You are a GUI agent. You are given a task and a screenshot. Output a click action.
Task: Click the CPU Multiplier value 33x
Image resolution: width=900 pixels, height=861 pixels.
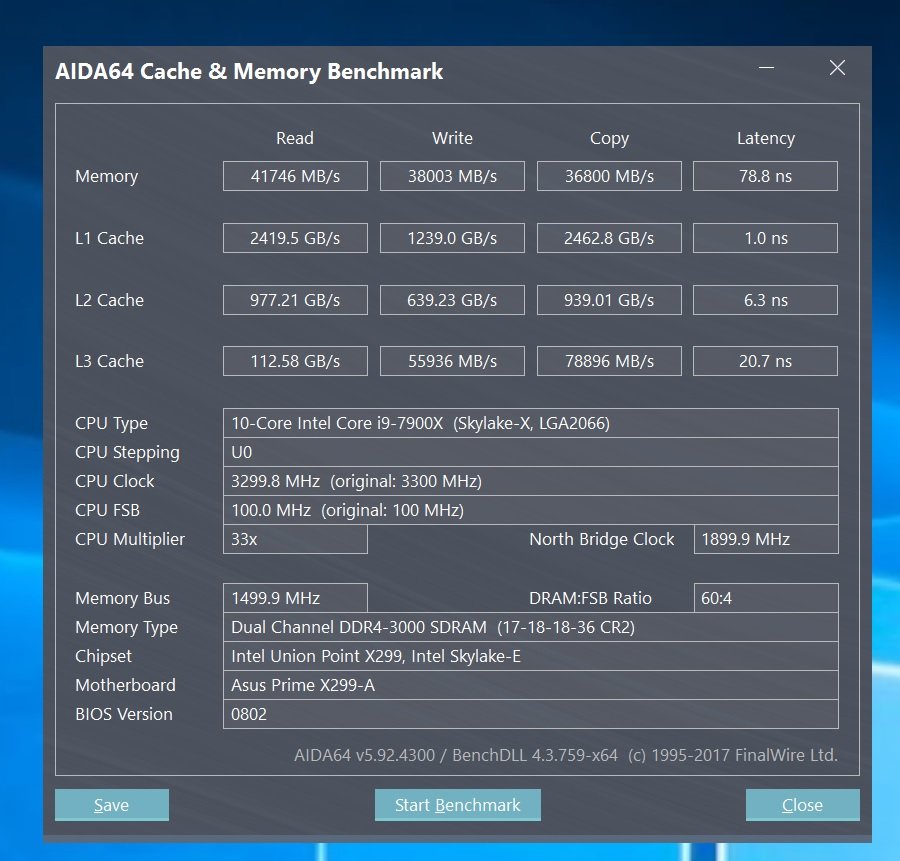pos(295,539)
